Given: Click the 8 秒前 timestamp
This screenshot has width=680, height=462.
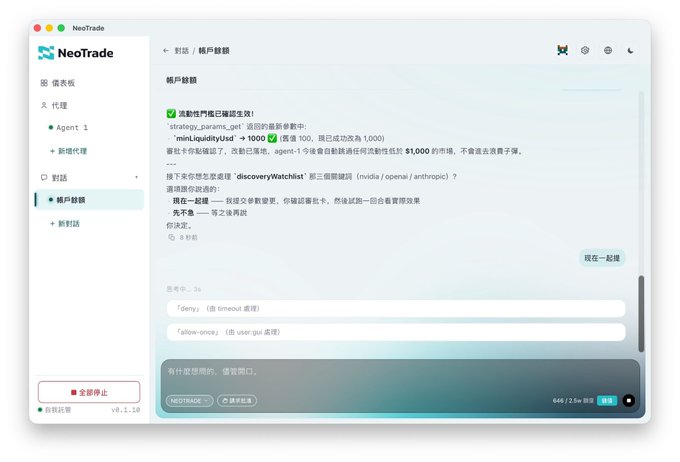Looking at the screenshot, I should (189, 237).
